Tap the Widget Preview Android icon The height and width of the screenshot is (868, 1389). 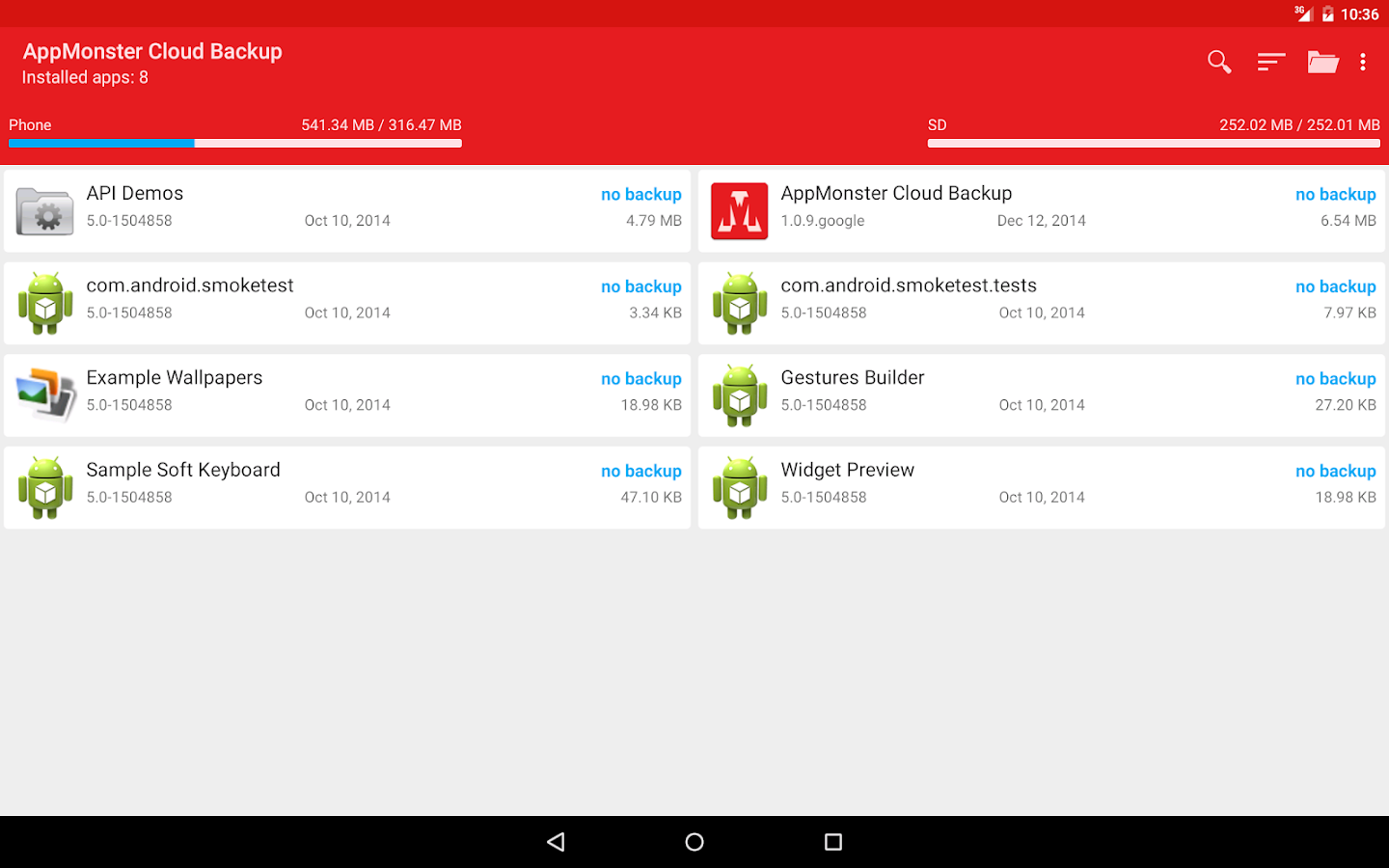[x=740, y=488]
